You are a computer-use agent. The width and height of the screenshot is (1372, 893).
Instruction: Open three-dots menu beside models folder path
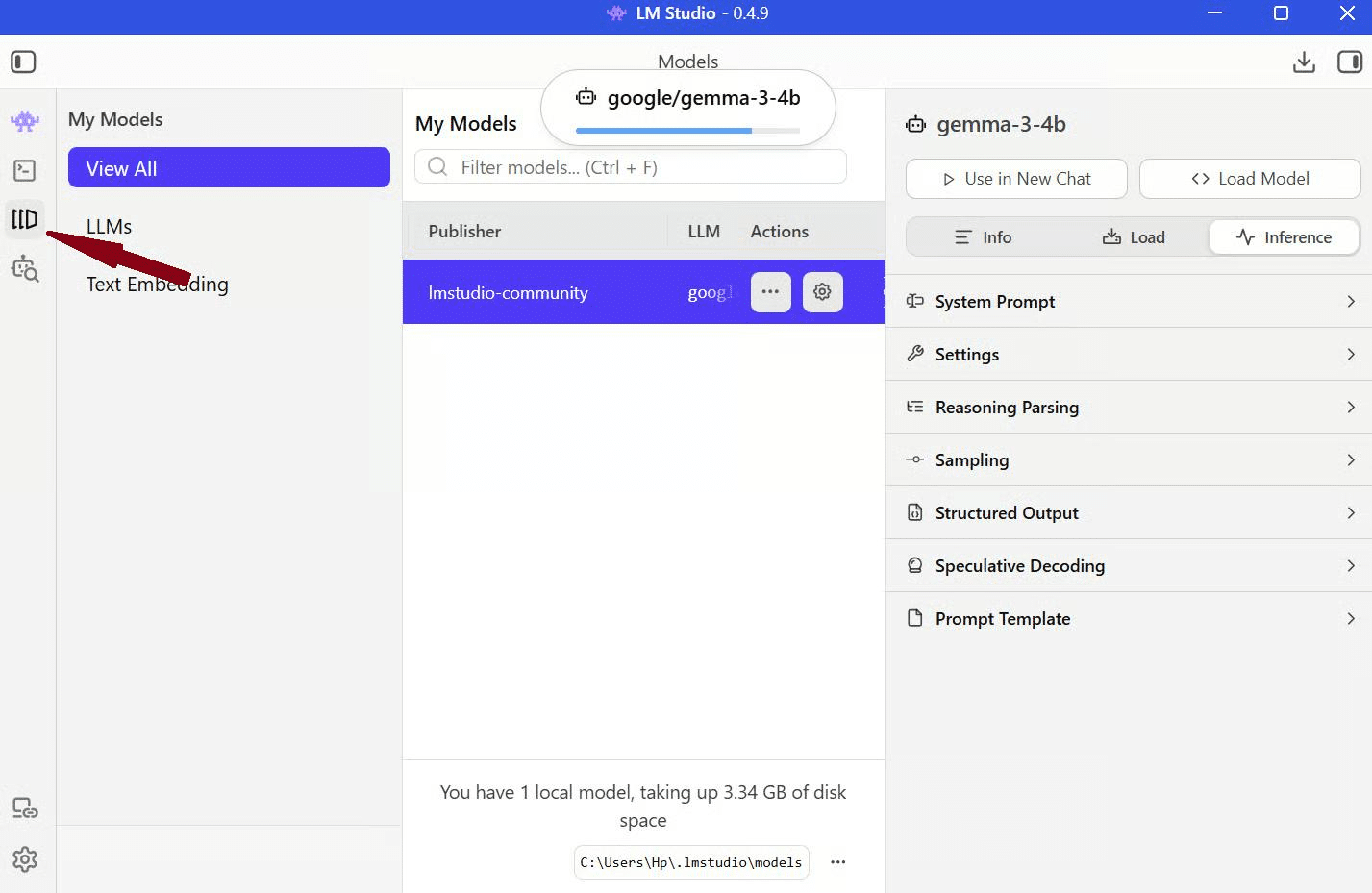coord(838,862)
